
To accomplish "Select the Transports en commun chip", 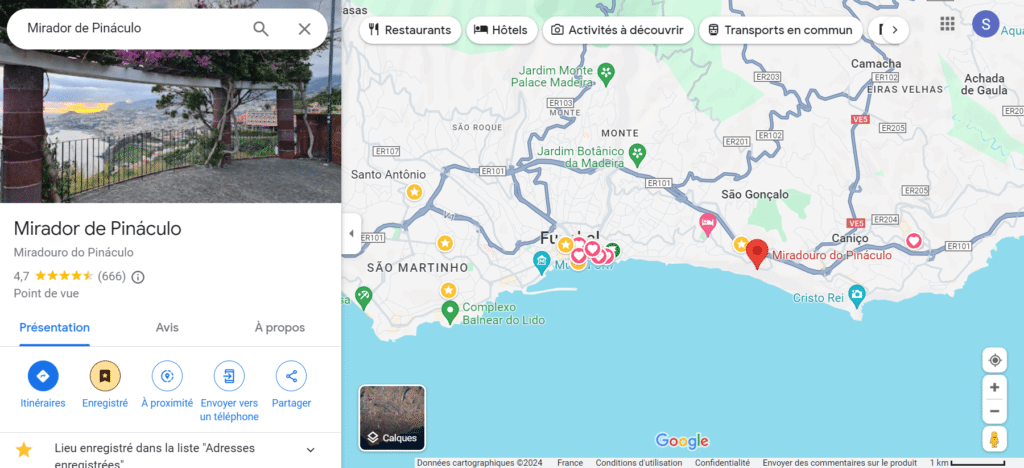I will pos(780,30).
